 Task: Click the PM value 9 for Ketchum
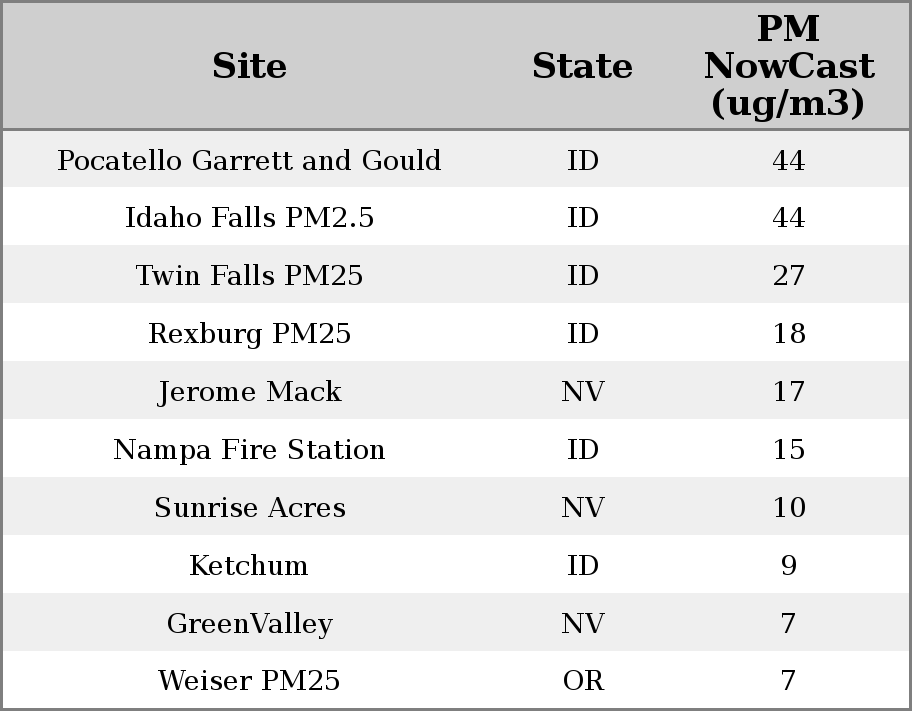tap(788, 566)
